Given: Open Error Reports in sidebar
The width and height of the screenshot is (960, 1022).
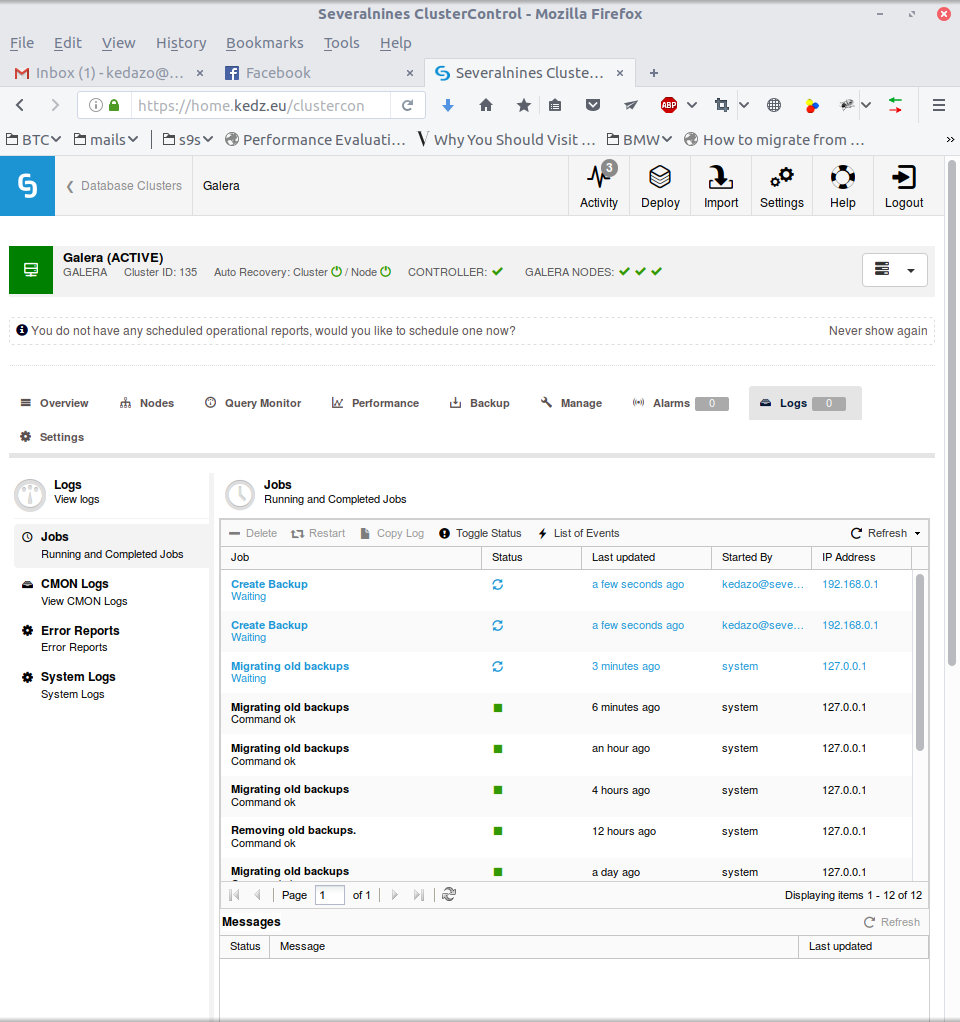Looking at the screenshot, I should tap(111, 638).
